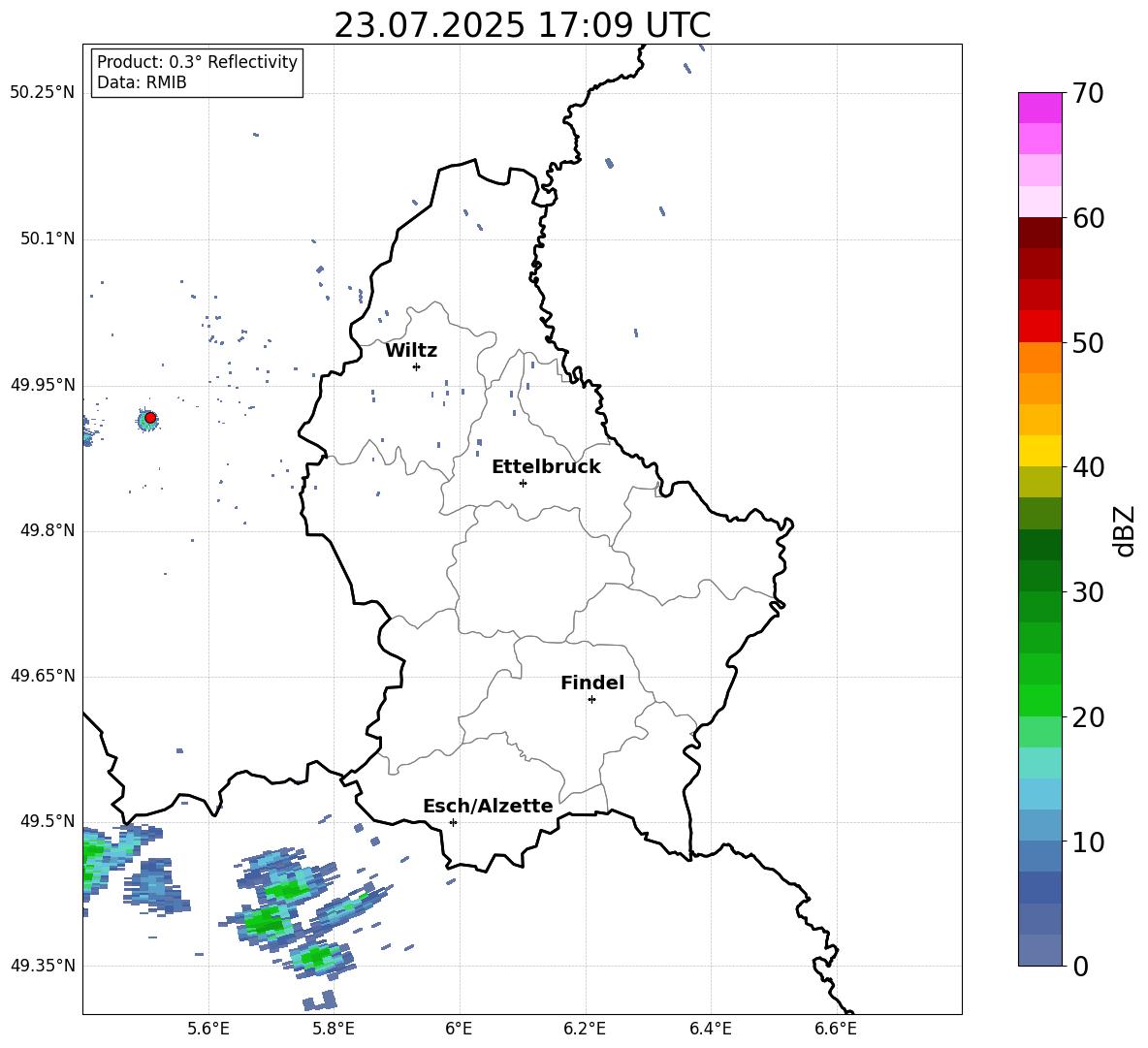The height and width of the screenshot is (1048, 1148).
Task: Select the Wiltz station label
Action: click(411, 351)
